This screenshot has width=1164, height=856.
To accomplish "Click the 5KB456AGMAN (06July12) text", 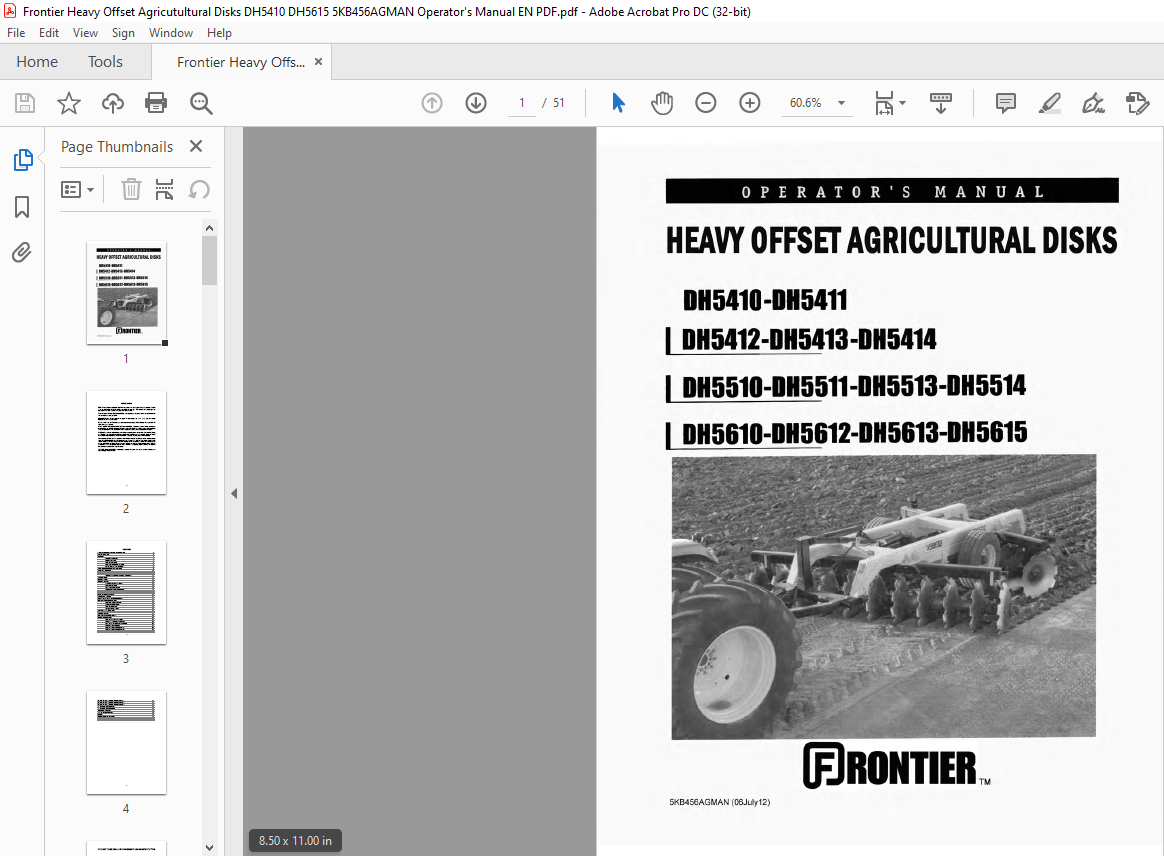I will pyautogui.click(x=719, y=802).
